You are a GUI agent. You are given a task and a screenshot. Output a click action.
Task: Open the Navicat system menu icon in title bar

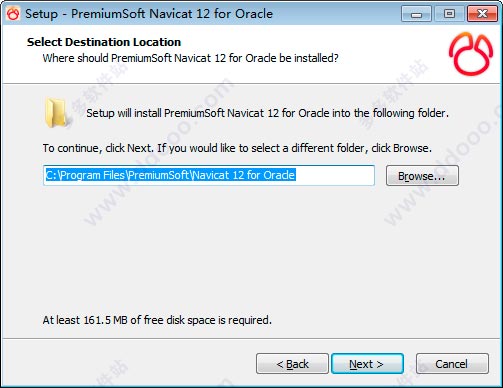[x=13, y=14]
